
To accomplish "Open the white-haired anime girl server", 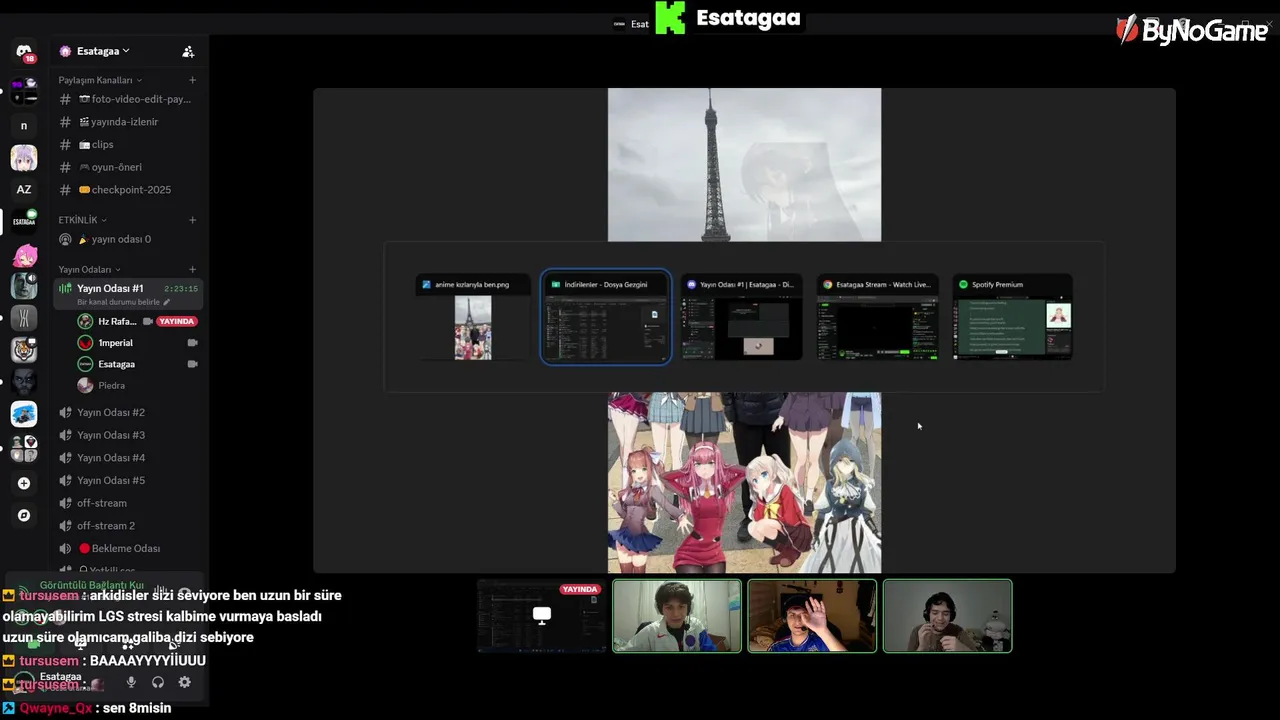I will [24, 158].
